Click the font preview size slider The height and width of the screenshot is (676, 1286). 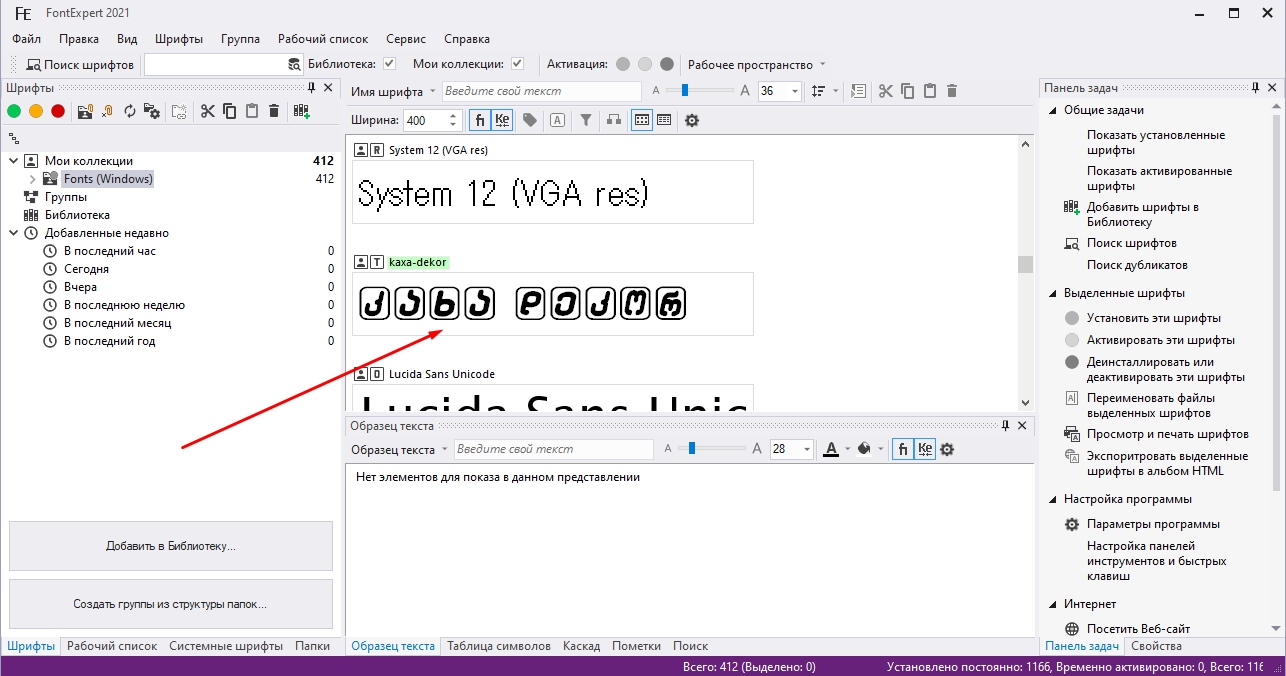685,91
